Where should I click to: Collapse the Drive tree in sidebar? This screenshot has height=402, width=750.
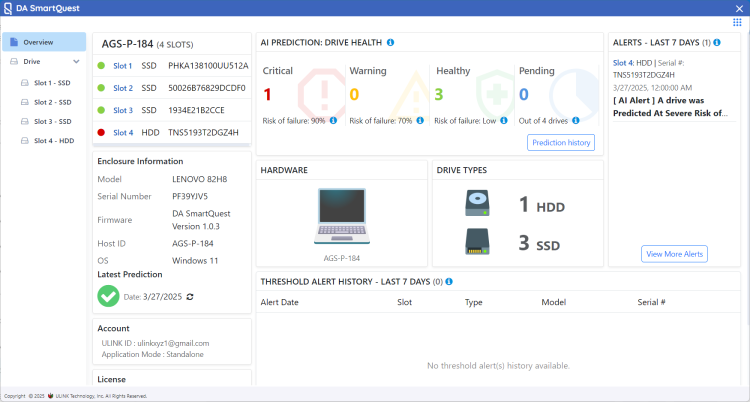click(76, 62)
